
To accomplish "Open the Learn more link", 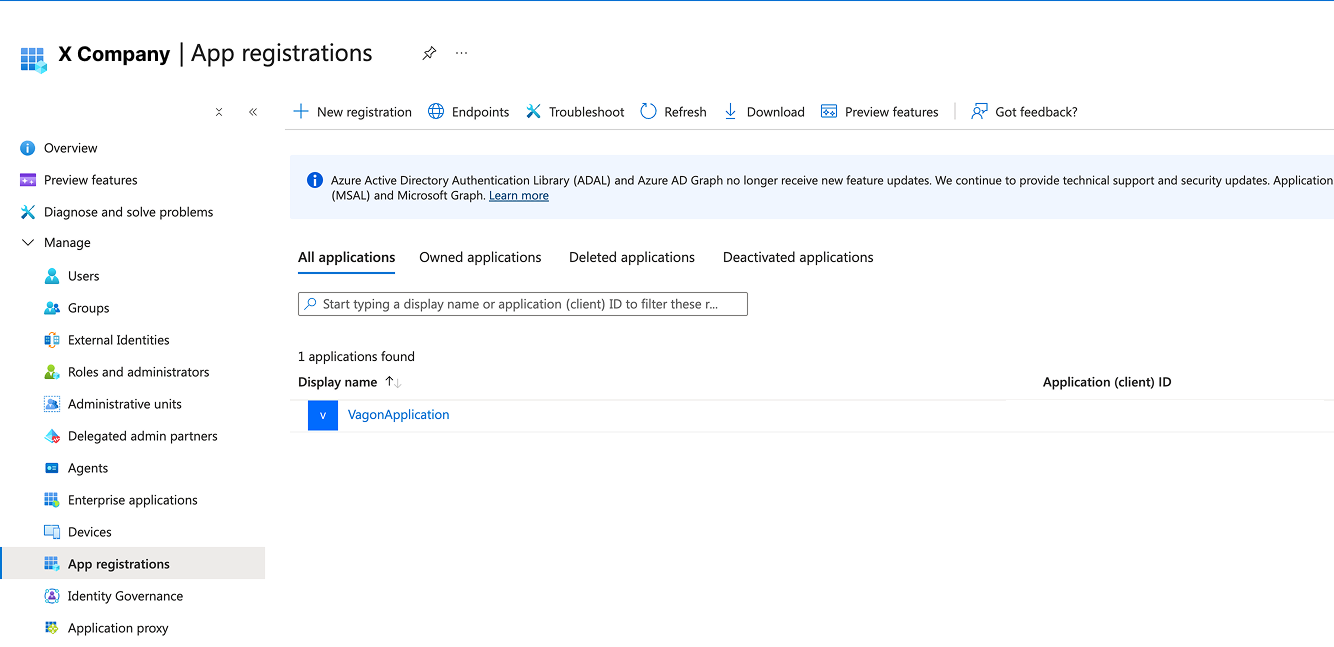I will 519,196.
